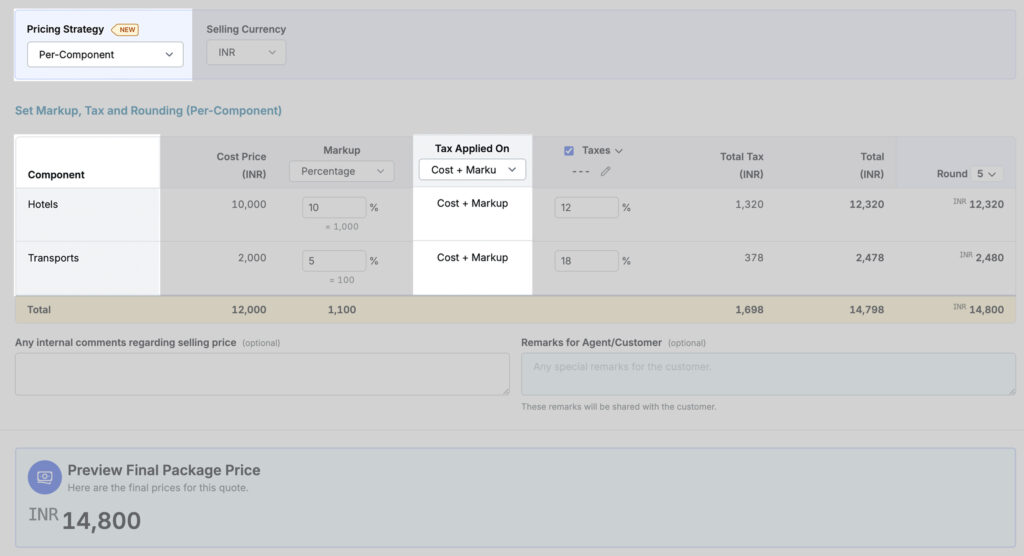
Task: Click the NEW badge beside Pricing Strategy
Action: click(x=125, y=29)
